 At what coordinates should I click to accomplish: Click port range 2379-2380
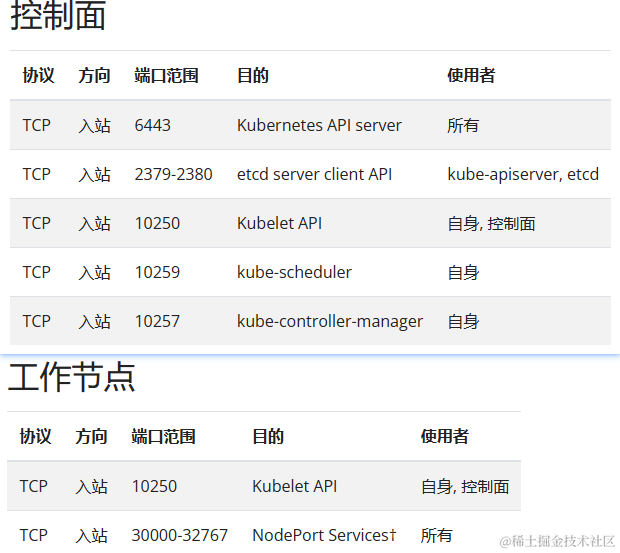coord(173,174)
